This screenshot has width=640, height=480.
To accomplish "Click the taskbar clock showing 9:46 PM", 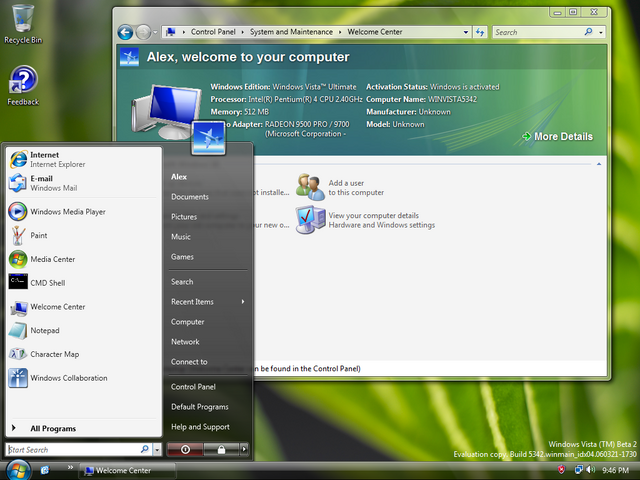I will tap(615, 470).
